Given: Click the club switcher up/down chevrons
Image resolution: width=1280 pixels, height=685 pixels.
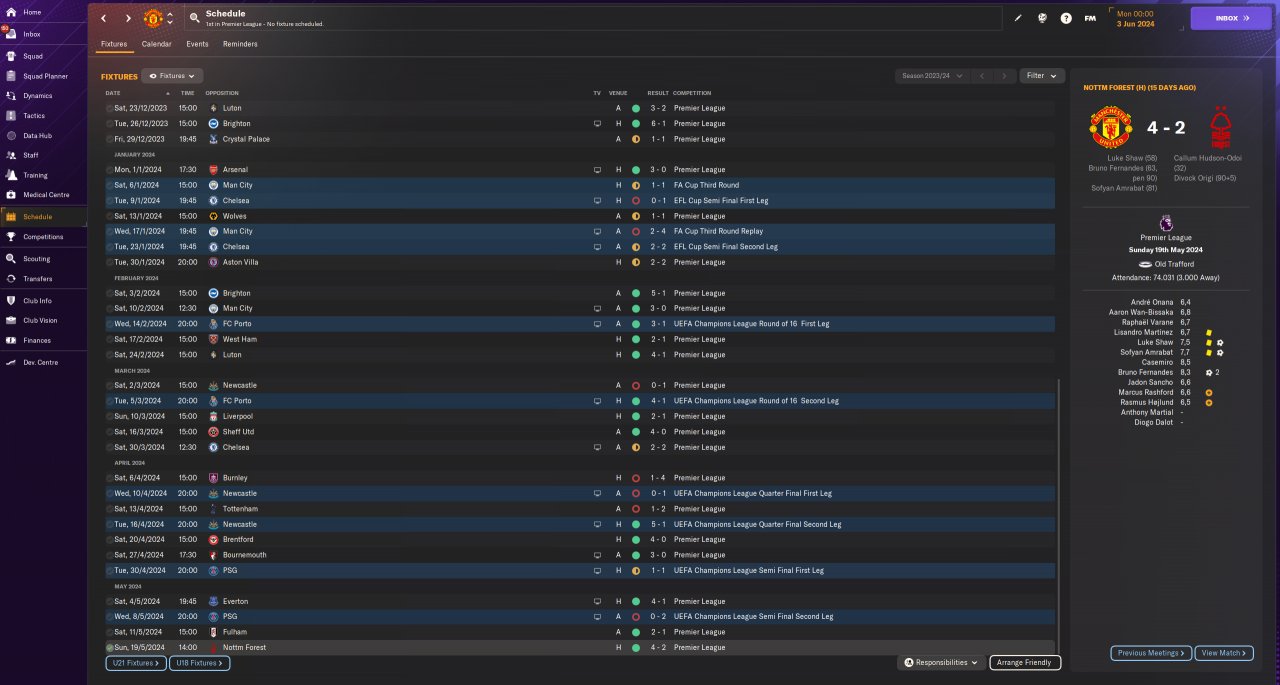Looking at the screenshot, I should [x=170, y=18].
